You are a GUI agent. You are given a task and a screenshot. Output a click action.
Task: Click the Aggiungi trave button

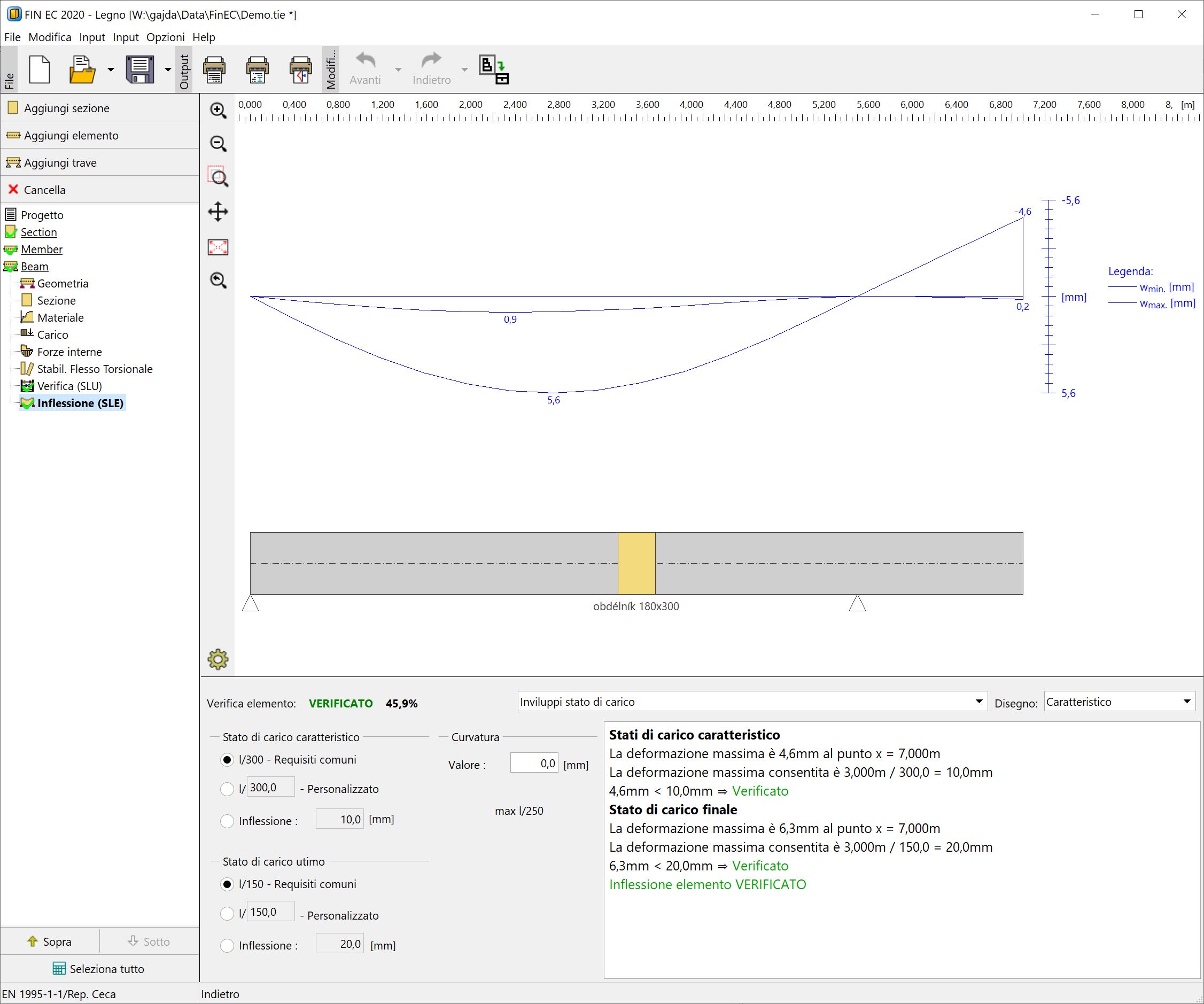(59, 162)
